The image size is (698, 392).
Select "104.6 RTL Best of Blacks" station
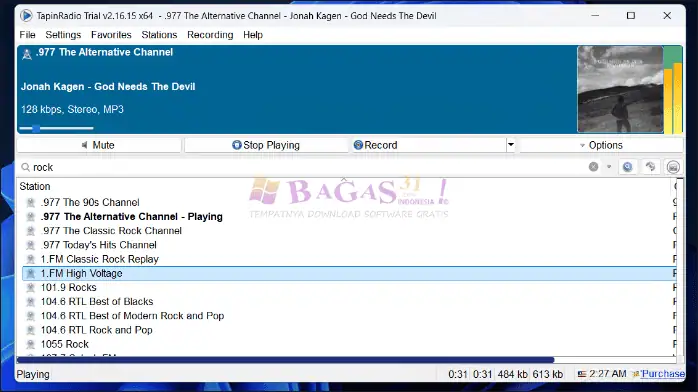click(x=97, y=302)
